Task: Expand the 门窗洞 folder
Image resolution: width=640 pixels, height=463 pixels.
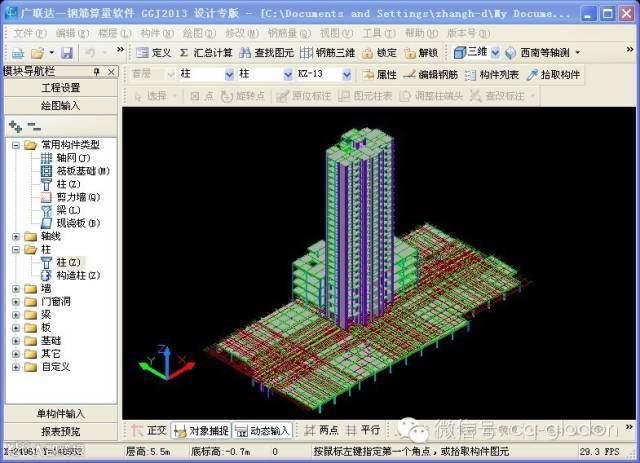Action: [x=16, y=302]
